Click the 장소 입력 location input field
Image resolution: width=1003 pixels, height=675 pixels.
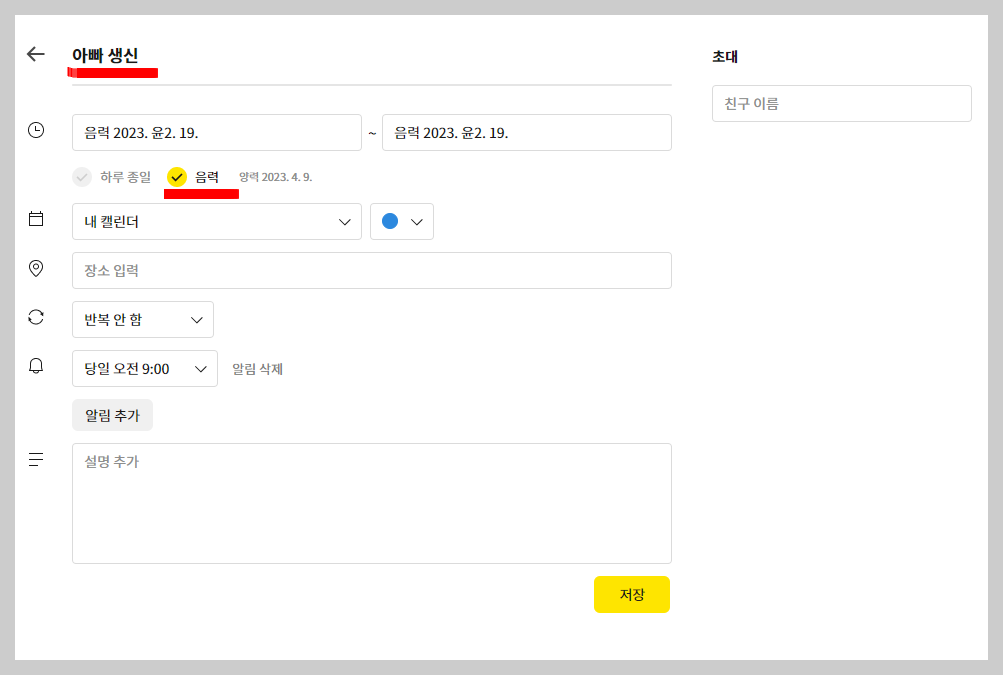pos(371,270)
